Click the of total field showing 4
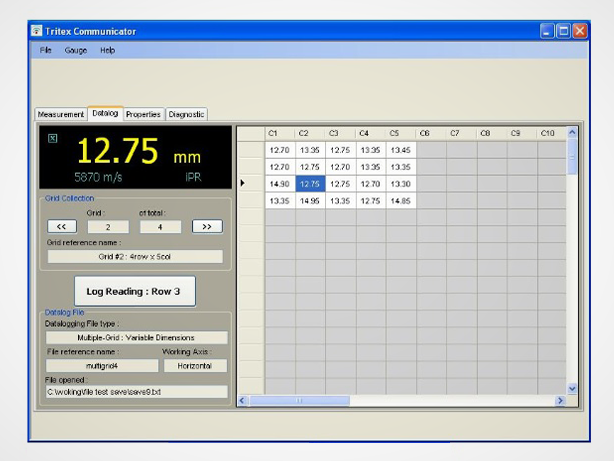This screenshot has height=461, width=614. coord(161,227)
